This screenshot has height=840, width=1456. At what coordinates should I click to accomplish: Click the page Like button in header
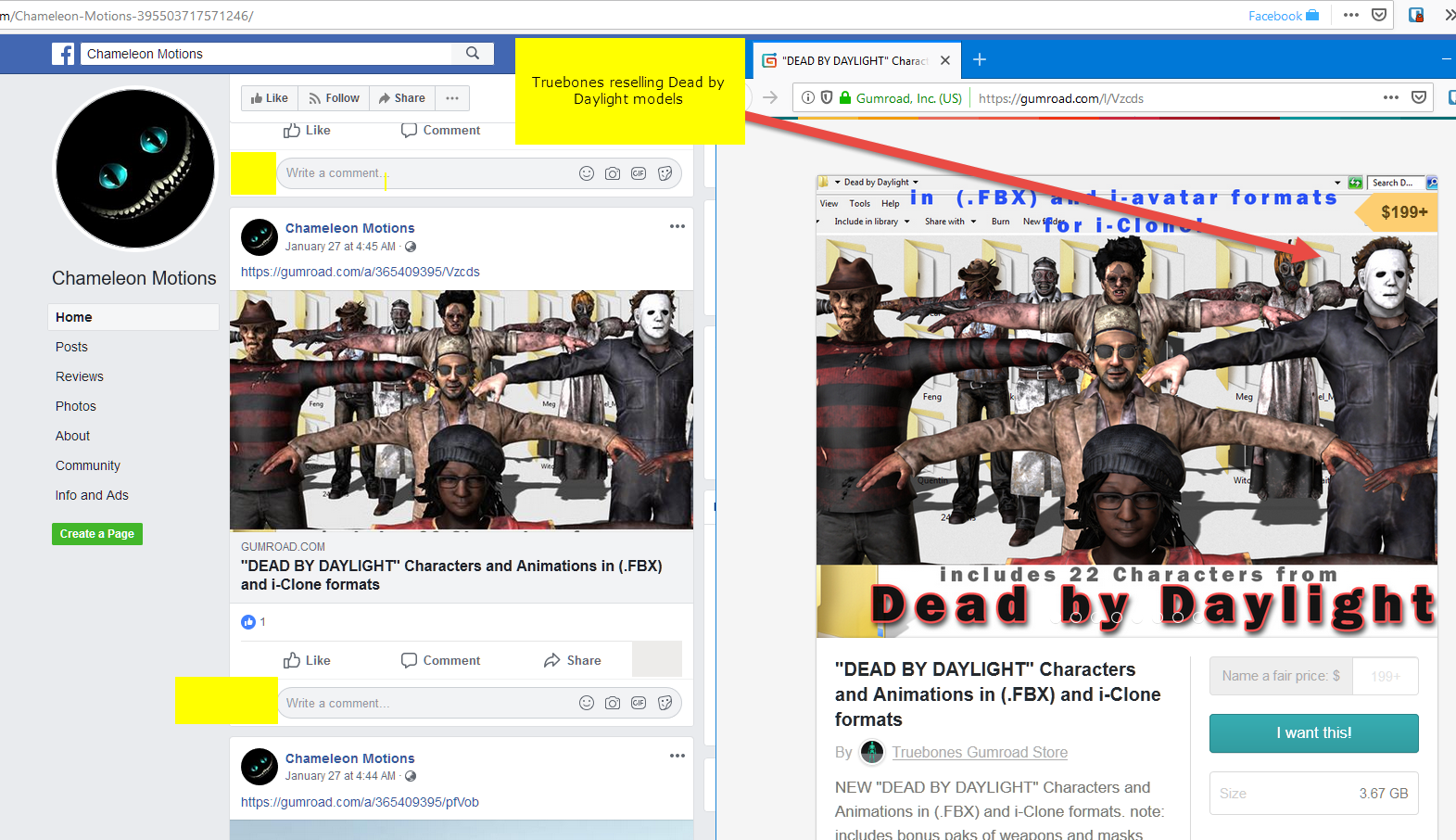(270, 98)
